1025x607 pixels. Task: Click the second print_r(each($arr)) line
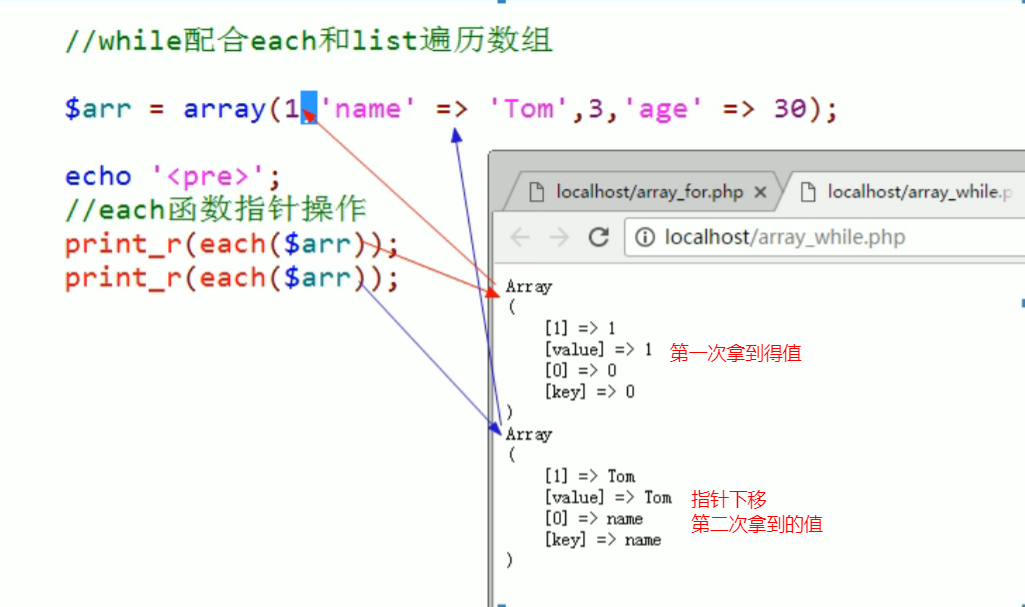pos(231,278)
